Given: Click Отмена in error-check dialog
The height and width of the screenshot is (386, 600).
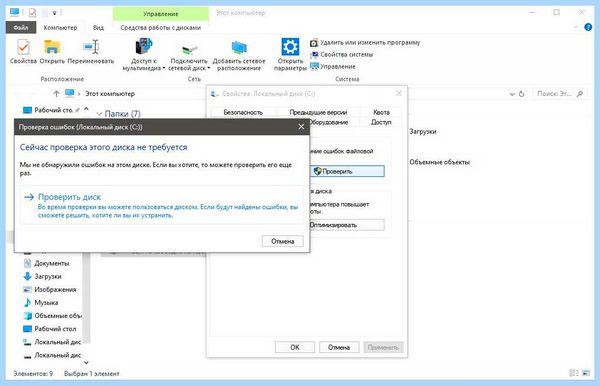Looking at the screenshot, I should [x=283, y=241].
